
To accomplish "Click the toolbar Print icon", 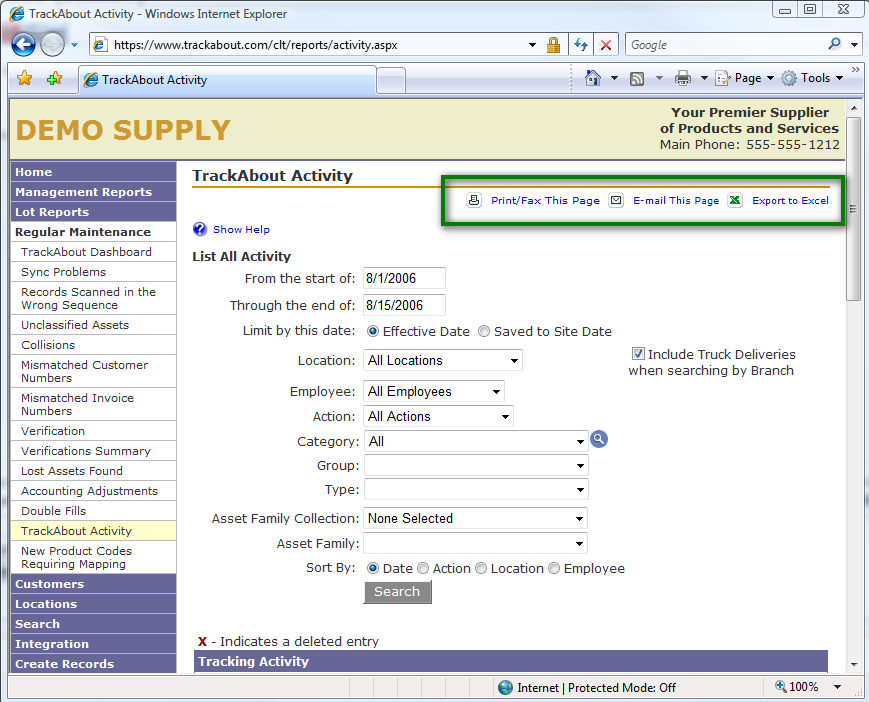I will (683, 79).
